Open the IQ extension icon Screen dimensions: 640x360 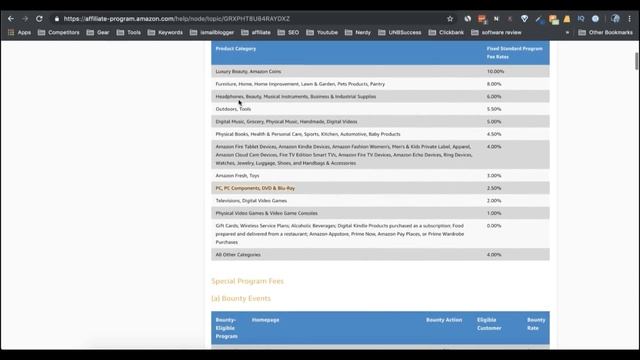581,19
